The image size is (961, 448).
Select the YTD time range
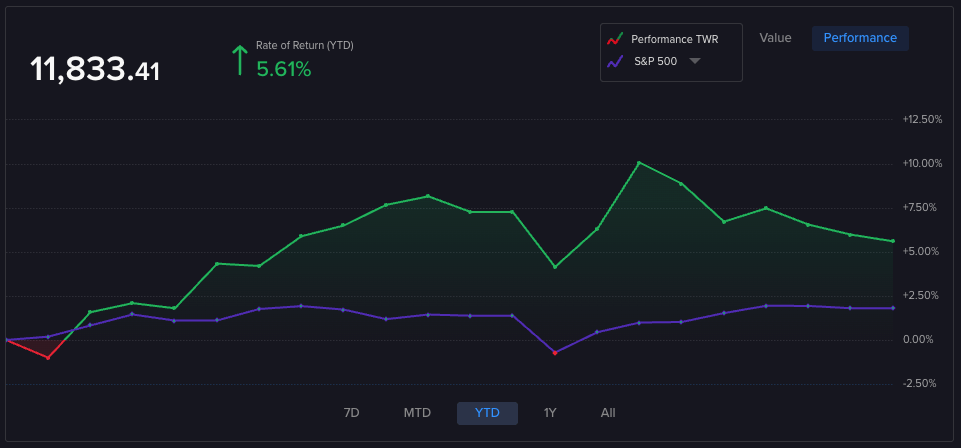click(487, 413)
